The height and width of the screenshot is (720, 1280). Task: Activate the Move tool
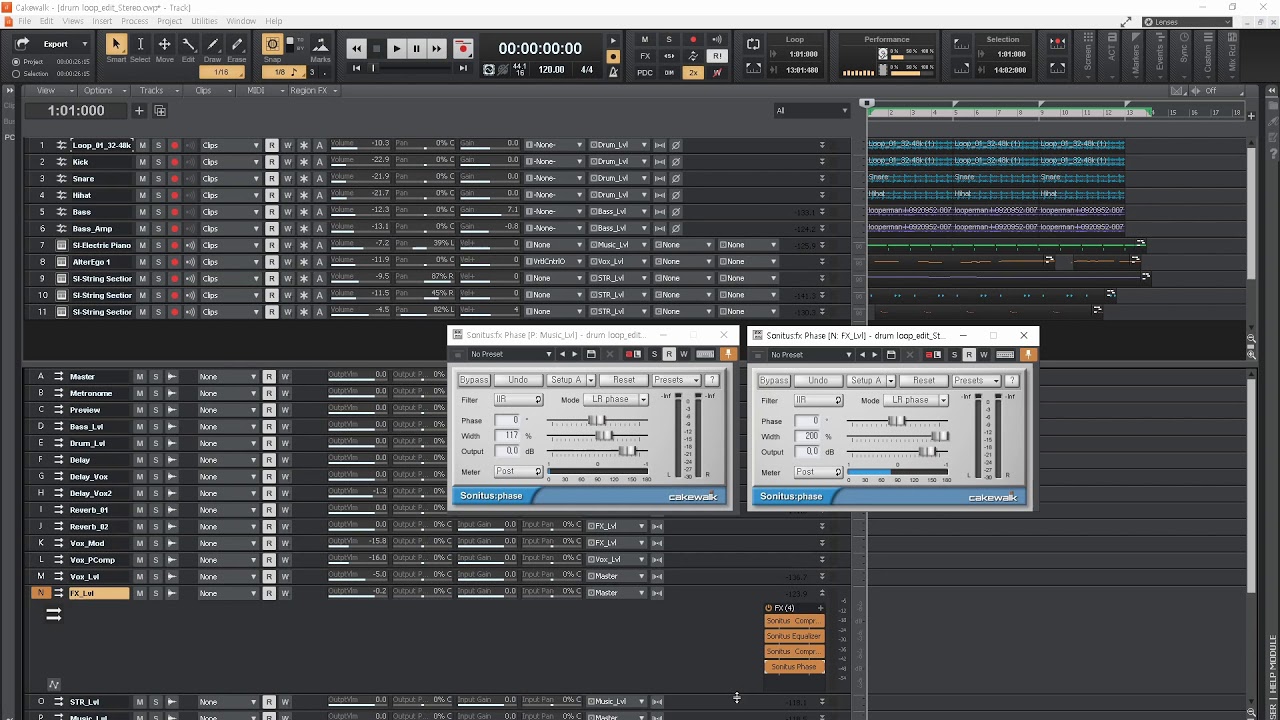(164, 44)
